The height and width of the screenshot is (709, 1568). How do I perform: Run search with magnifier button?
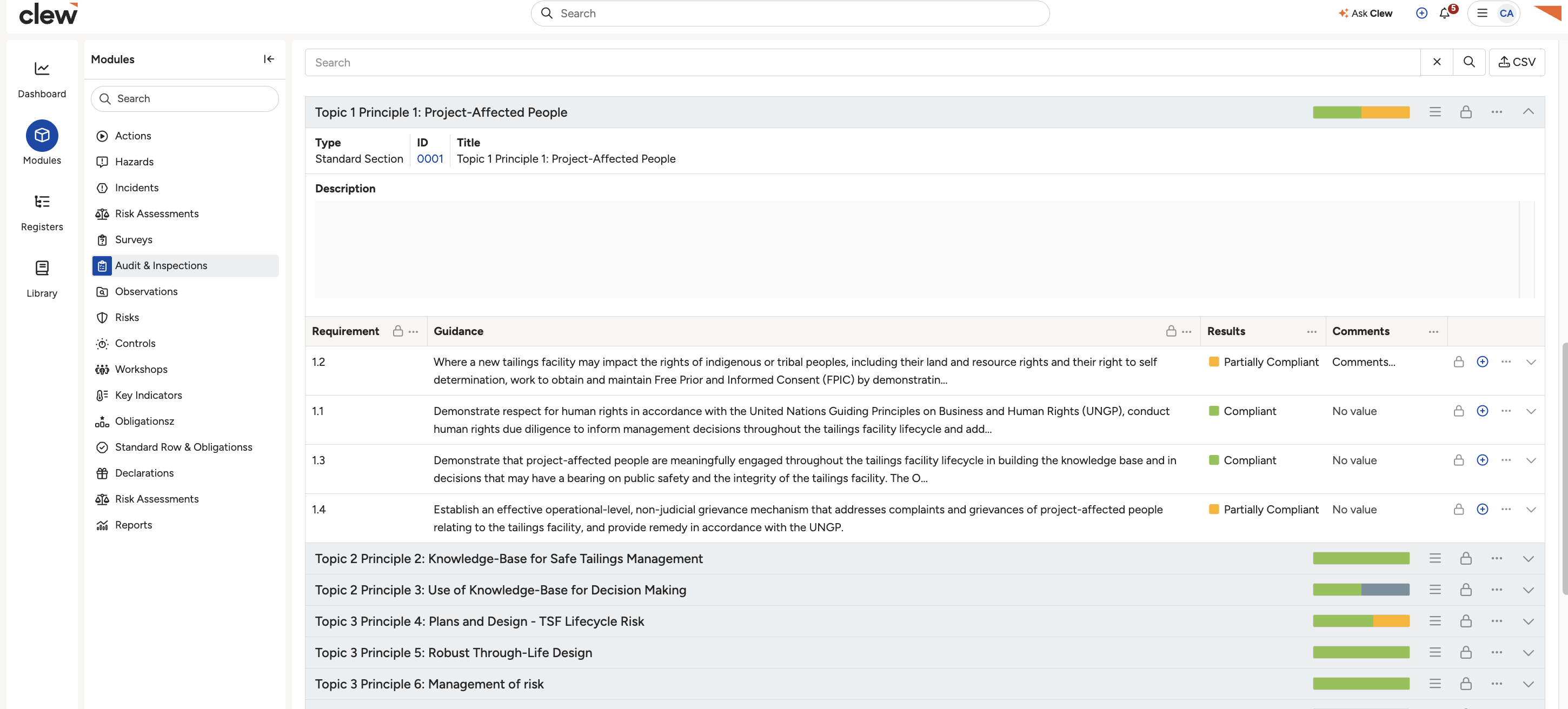(x=1469, y=62)
